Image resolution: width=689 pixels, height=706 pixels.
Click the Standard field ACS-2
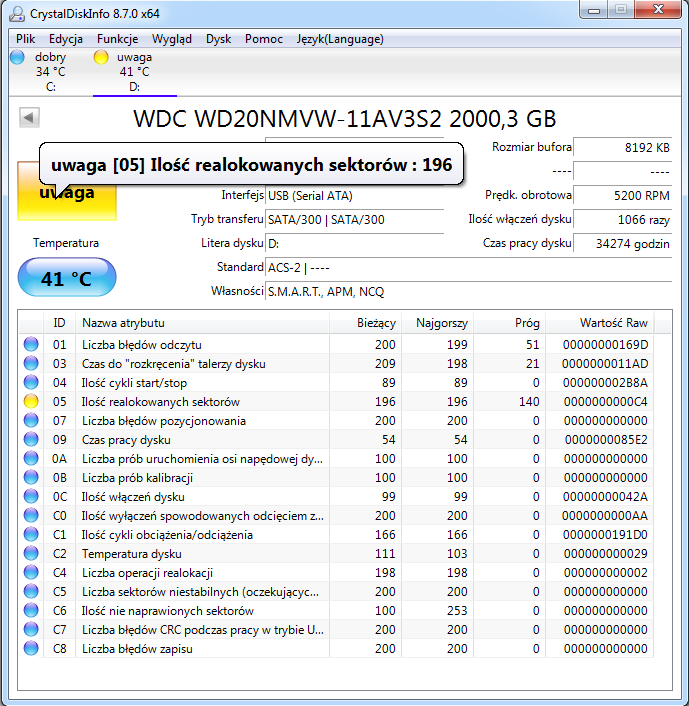[x=468, y=268]
